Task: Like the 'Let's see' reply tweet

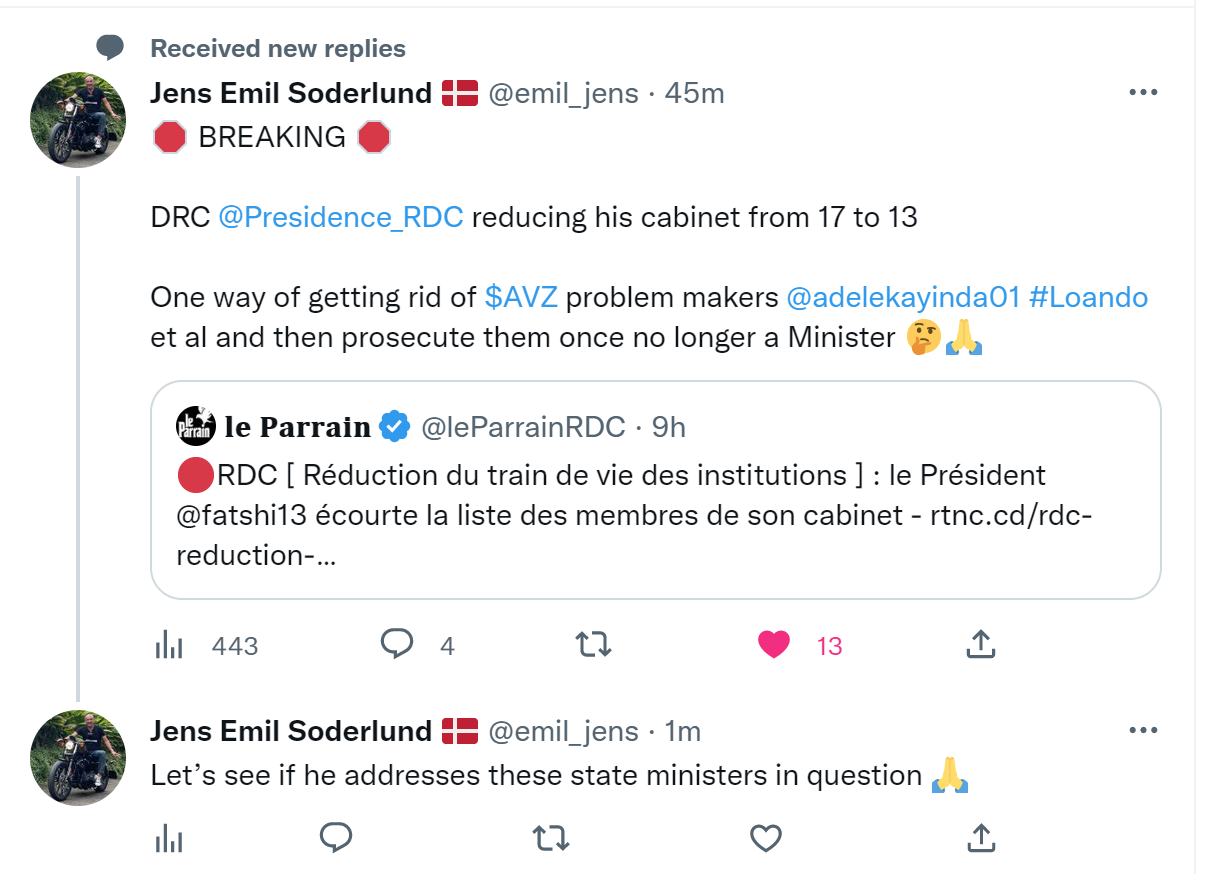Action: point(766,837)
